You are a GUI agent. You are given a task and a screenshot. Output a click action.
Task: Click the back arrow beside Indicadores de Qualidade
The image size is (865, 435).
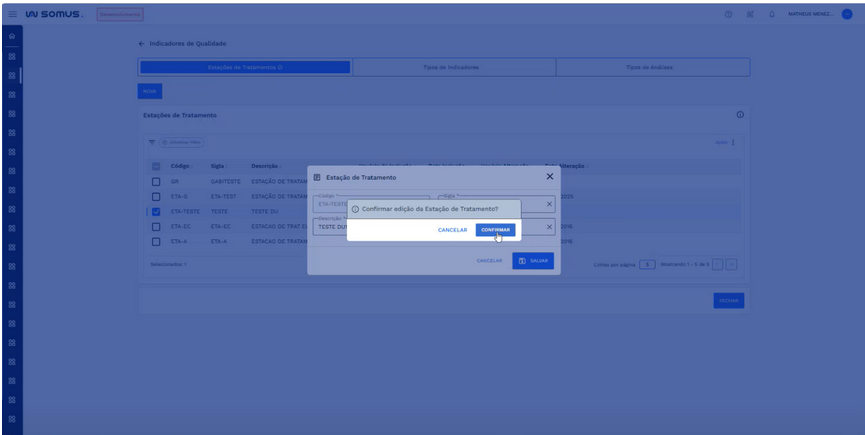click(x=141, y=44)
